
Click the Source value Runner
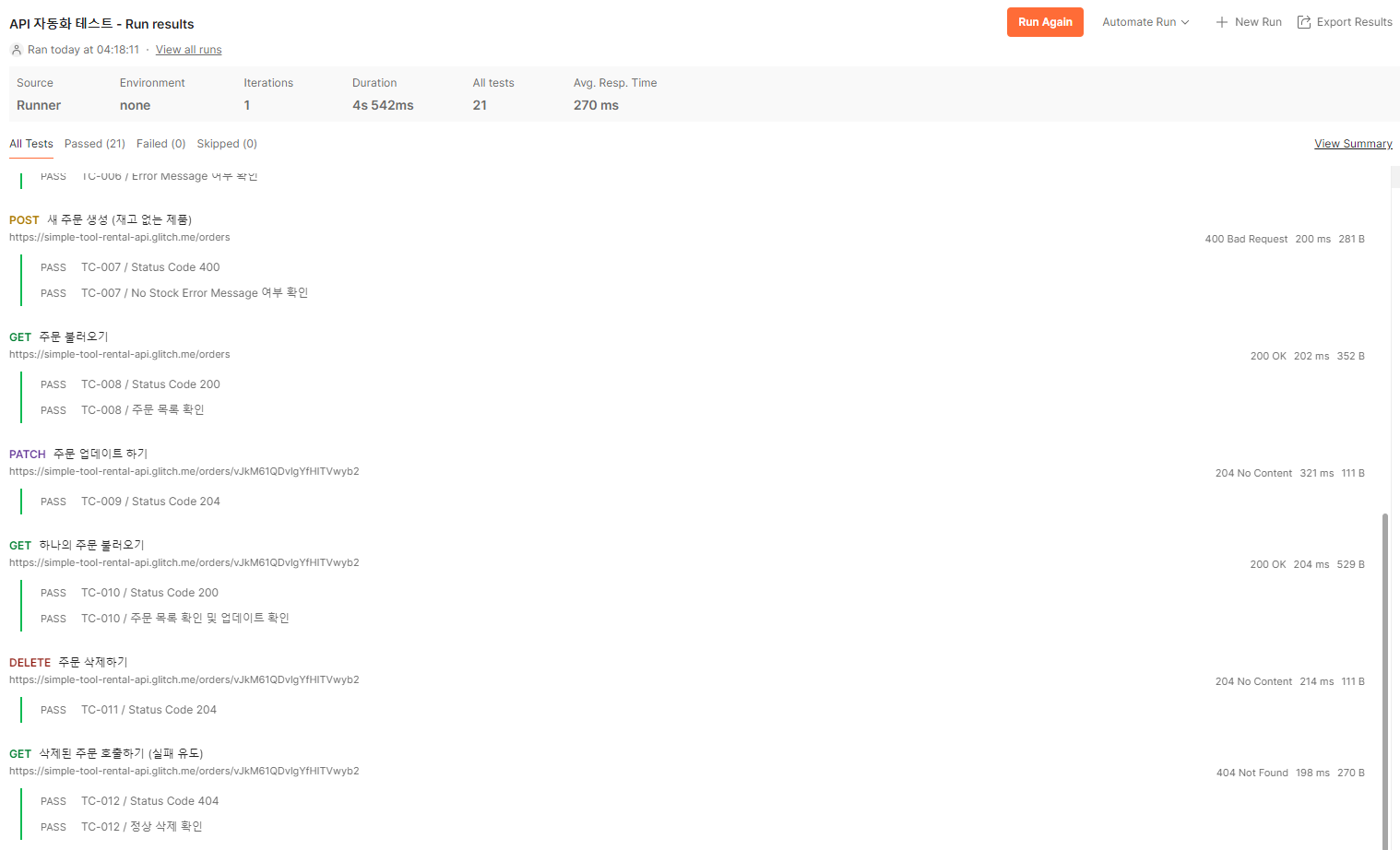[x=39, y=105]
